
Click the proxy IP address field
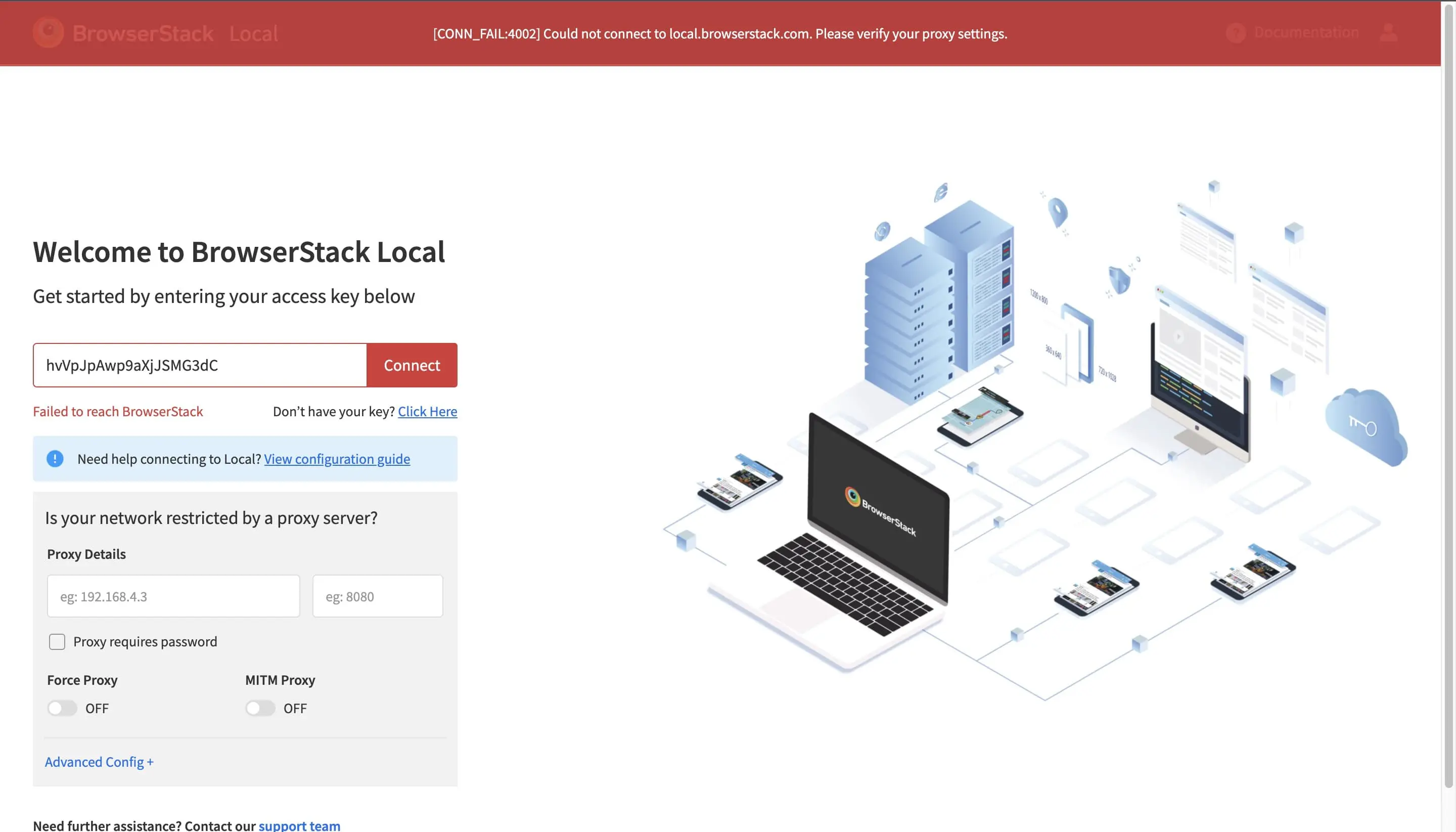click(173, 595)
